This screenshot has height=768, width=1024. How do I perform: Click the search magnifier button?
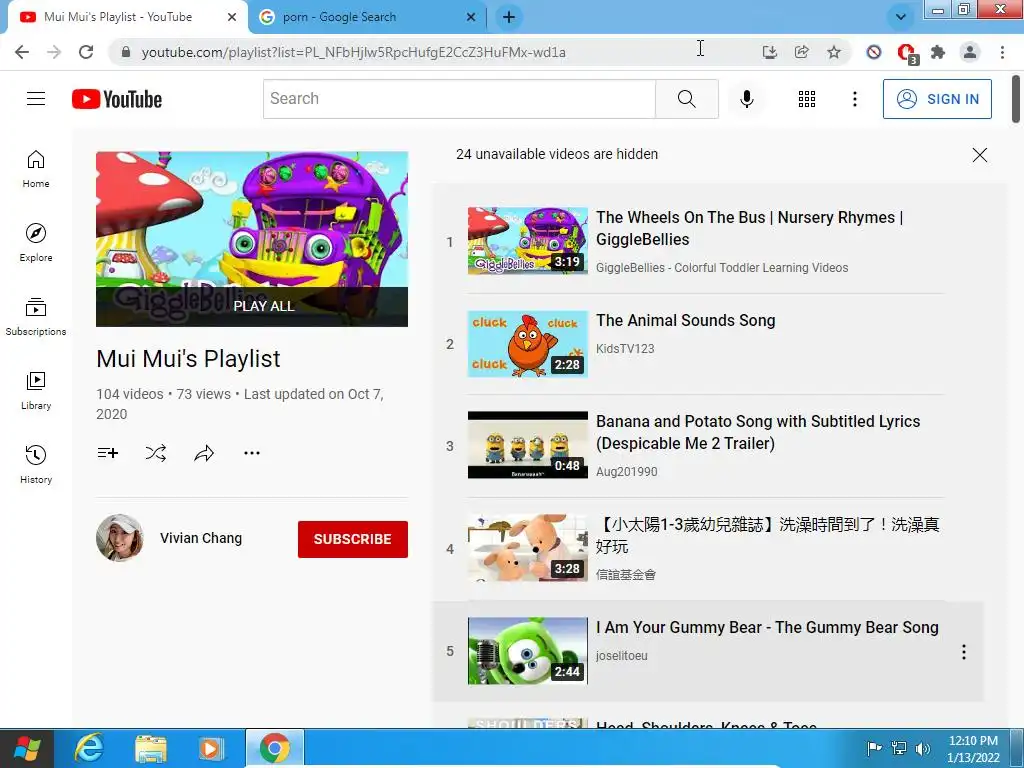tap(686, 99)
